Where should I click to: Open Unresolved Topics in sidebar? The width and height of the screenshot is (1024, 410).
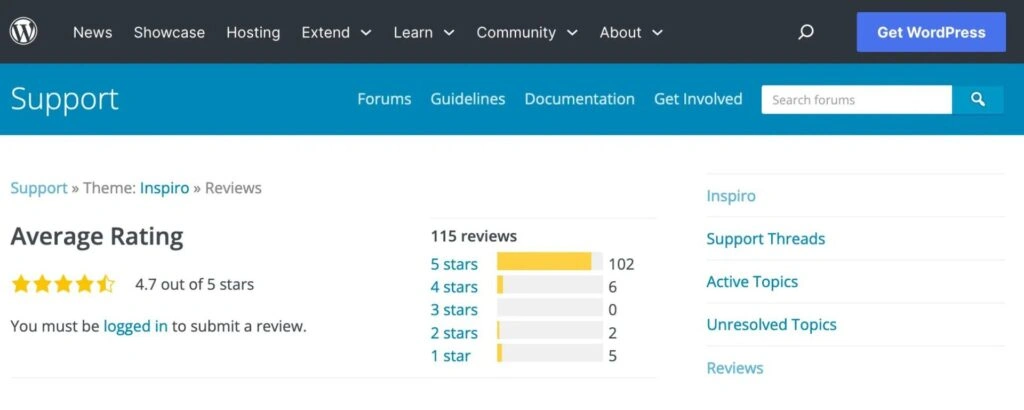click(x=771, y=324)
